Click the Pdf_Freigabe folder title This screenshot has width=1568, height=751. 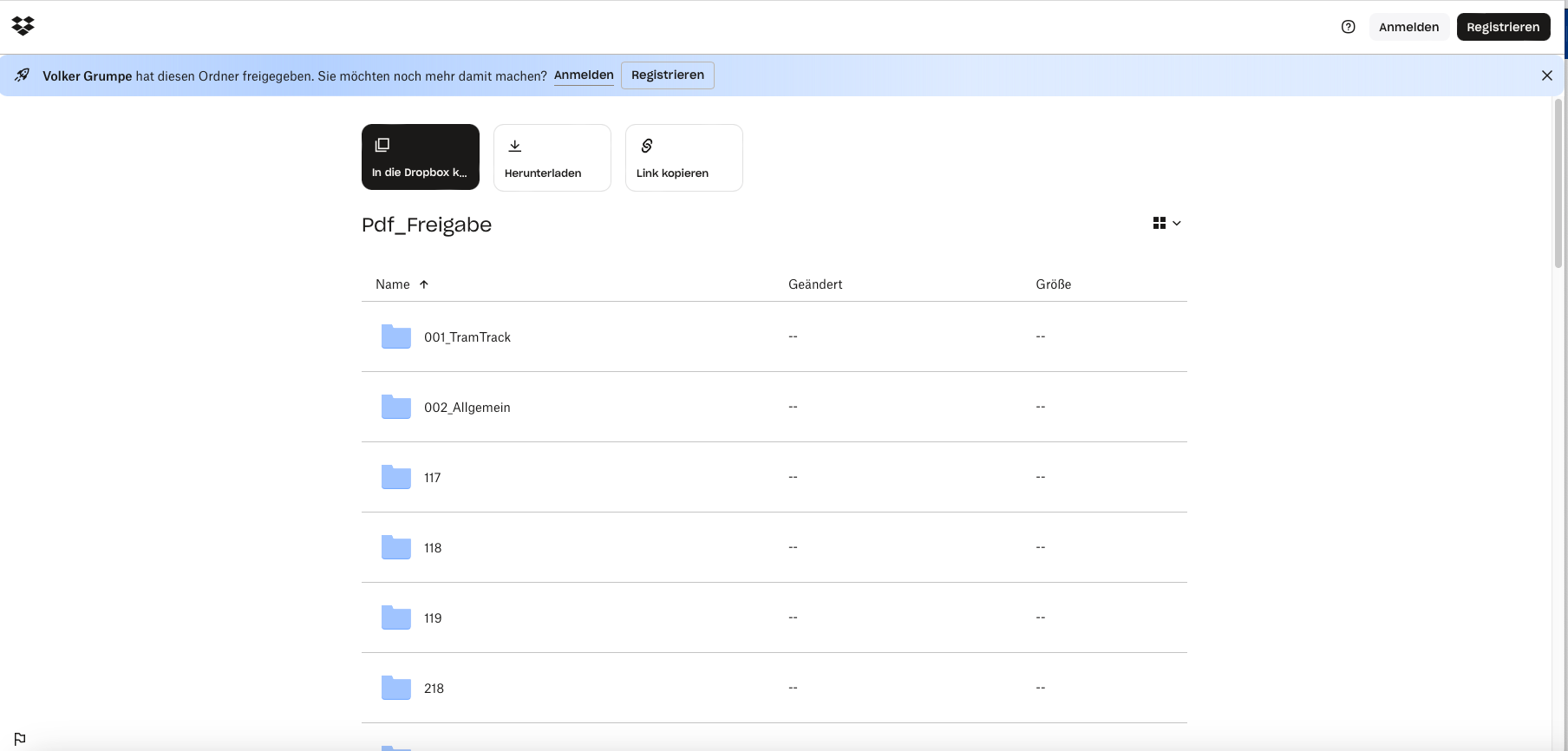tap(427, 225)
